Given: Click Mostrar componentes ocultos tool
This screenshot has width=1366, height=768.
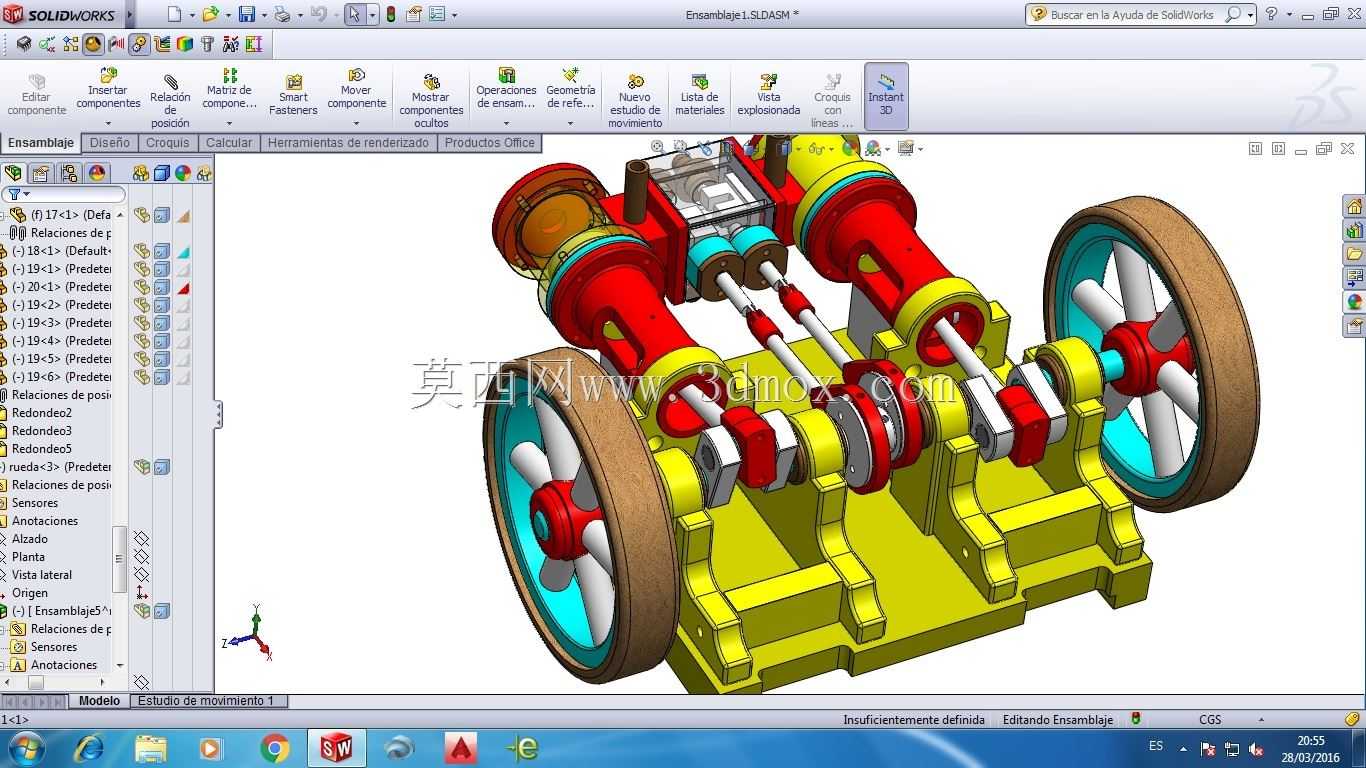Looking at the screenshot, I should (431, 102).
